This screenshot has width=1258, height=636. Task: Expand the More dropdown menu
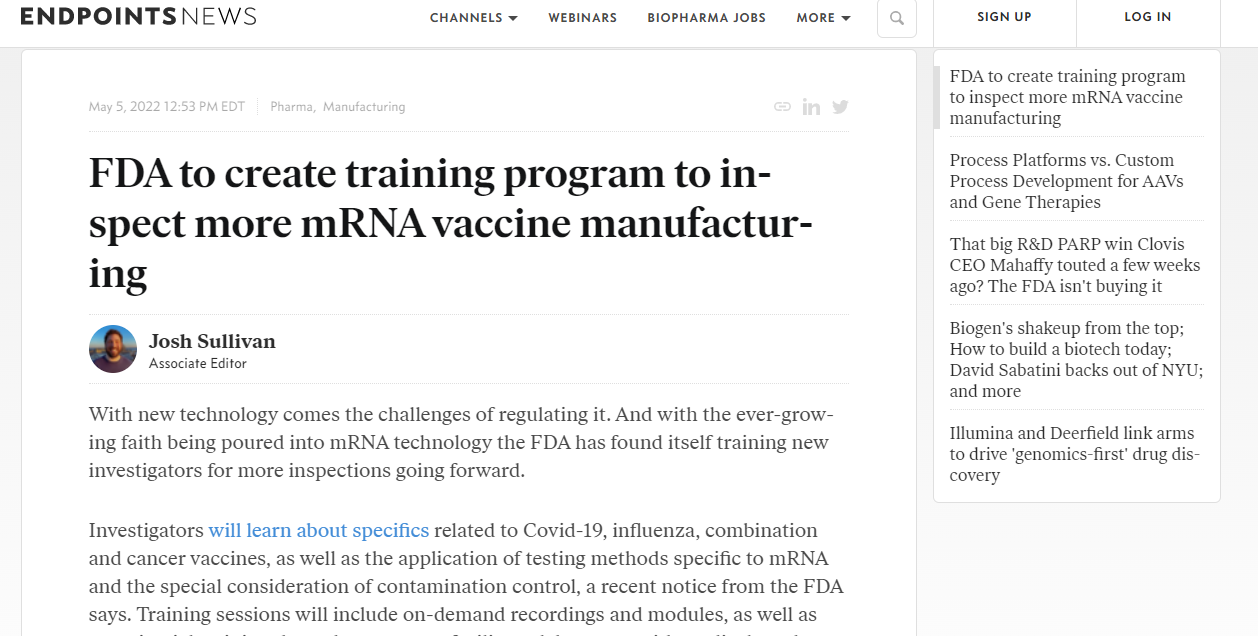click(x=823, y=18)
